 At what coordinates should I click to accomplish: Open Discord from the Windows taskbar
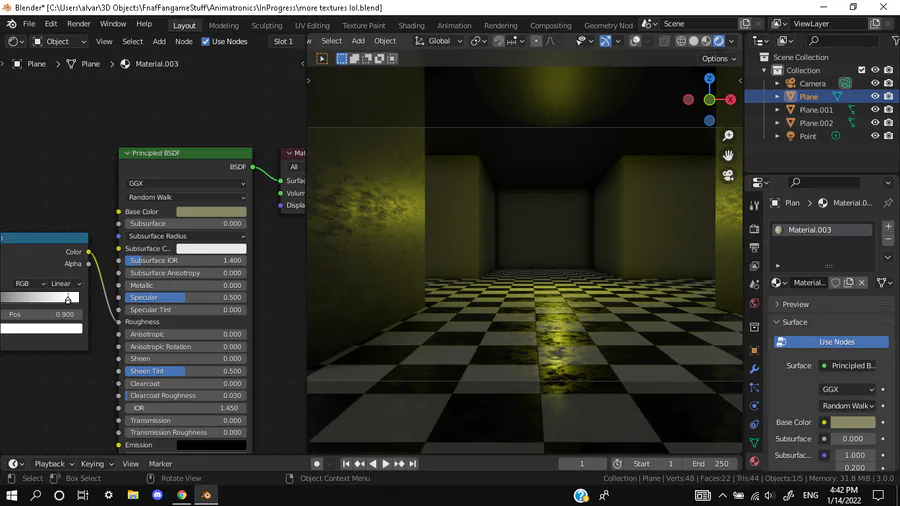(157, 495)
